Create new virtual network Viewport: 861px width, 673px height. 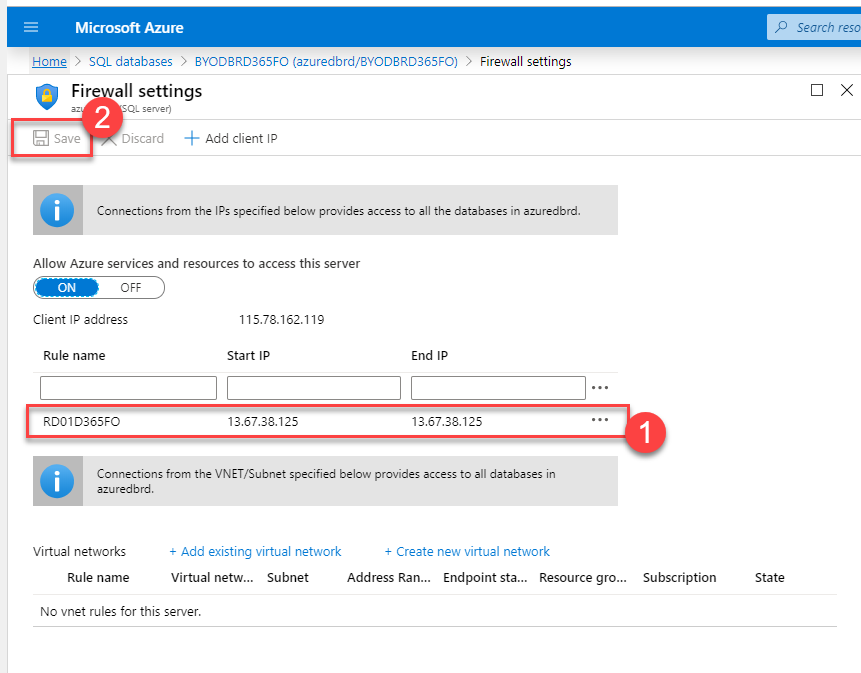click(467, 552)
